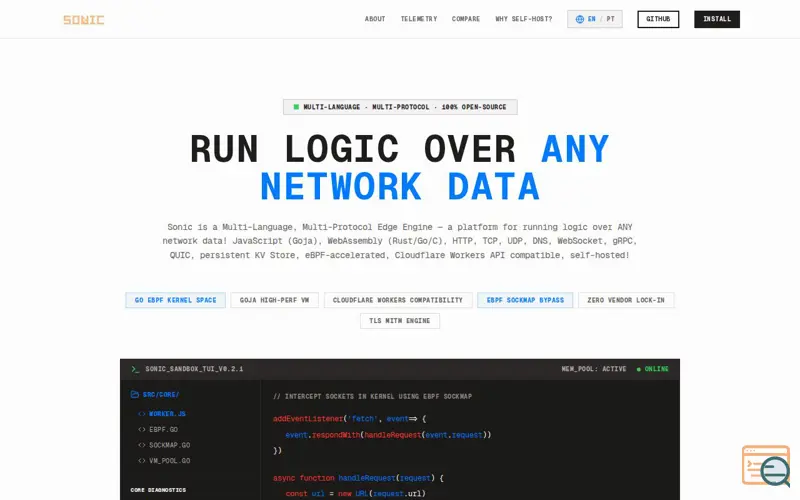Open WORKER.JS file
Screen dimensions: 800x500
click(167, 414)
